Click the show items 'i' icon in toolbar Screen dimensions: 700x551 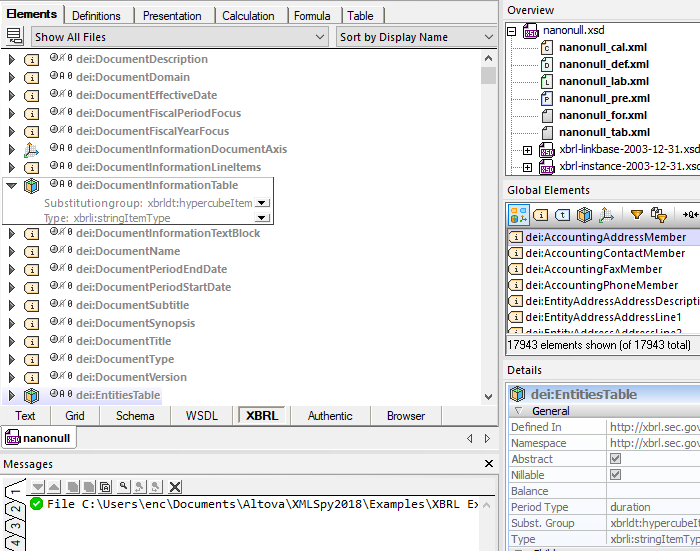tap(540, 214)
